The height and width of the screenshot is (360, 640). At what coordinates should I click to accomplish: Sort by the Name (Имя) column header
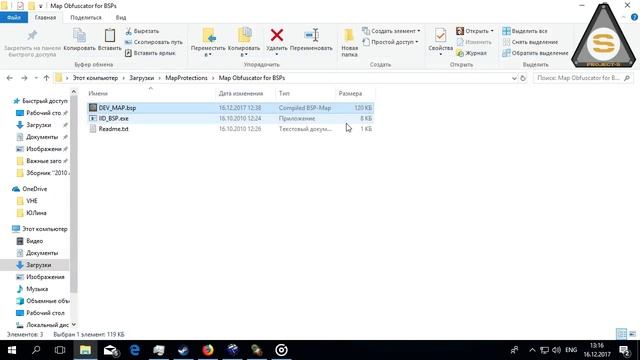point(98,93)
